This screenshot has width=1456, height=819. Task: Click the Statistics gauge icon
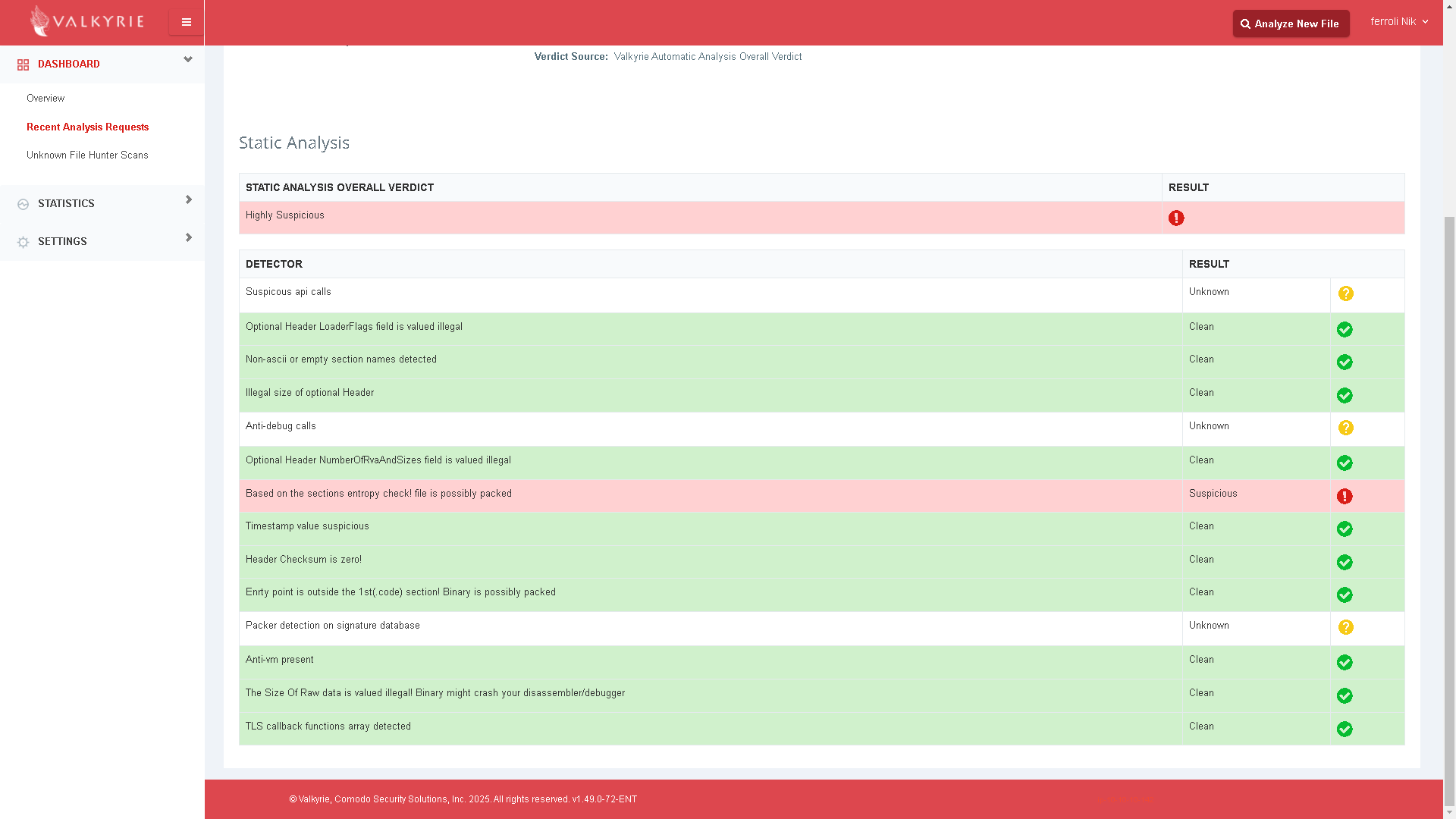[23, 204]
